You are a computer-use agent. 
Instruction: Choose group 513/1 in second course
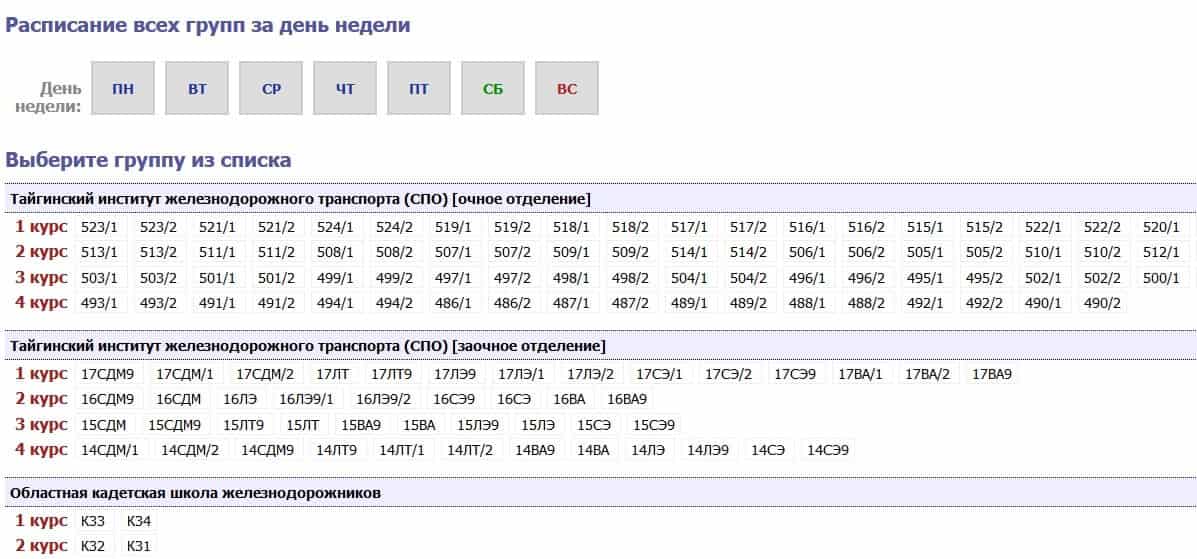click(99, 252)
